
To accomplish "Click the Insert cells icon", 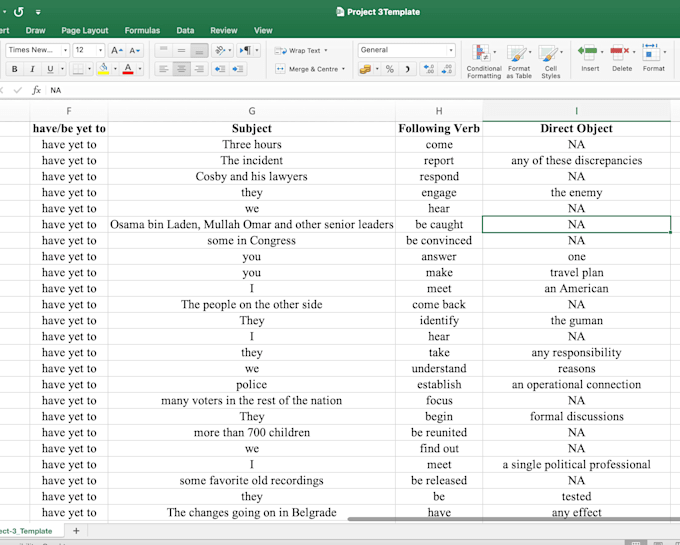I will click(x=590, y=58).
